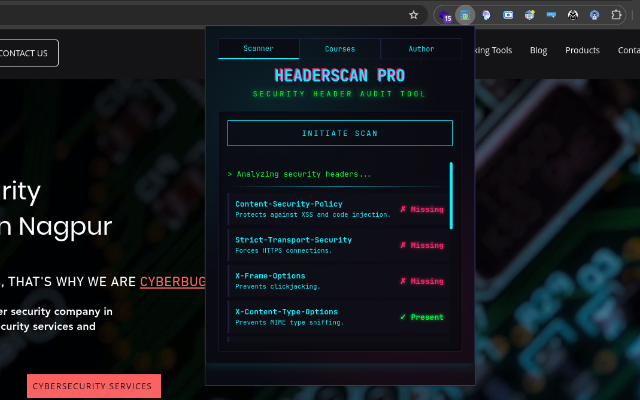Click the HEADERSCAN PRO title
This screenshot has width=640, height=400.
point(340,76)
